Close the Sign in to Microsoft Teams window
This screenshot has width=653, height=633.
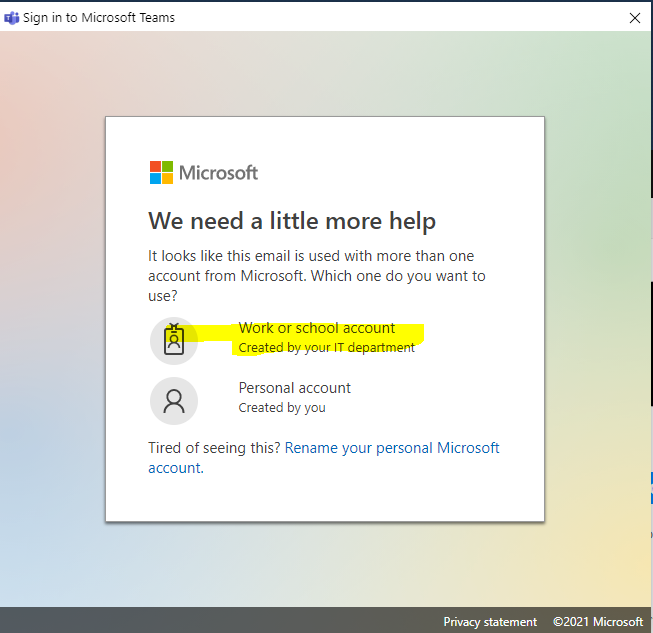coord(635,18)
